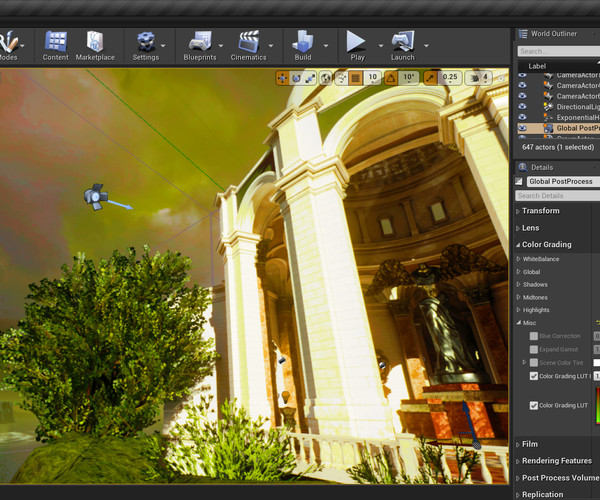Enable the Expand Gamut checkbox

click(x=533, y=349)
